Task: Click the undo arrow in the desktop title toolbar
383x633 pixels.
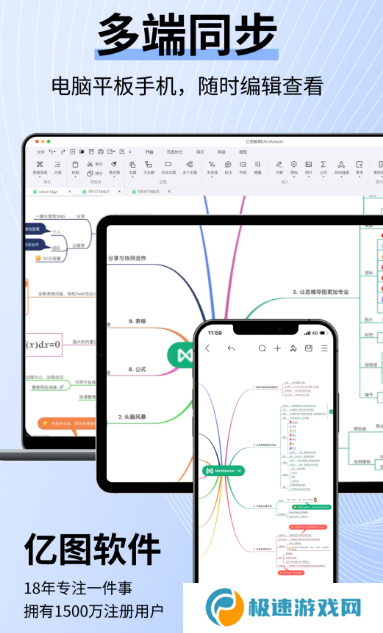Action: pos(52,152)
